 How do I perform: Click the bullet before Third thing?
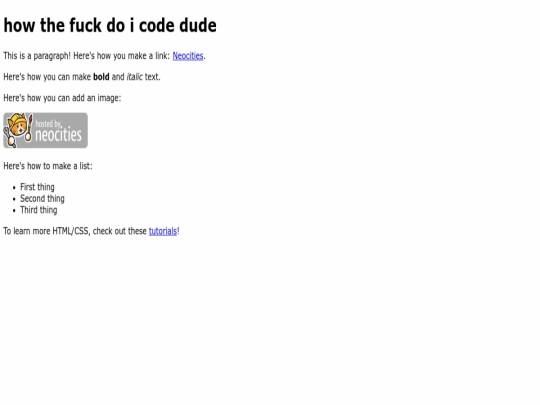(14, 211)
